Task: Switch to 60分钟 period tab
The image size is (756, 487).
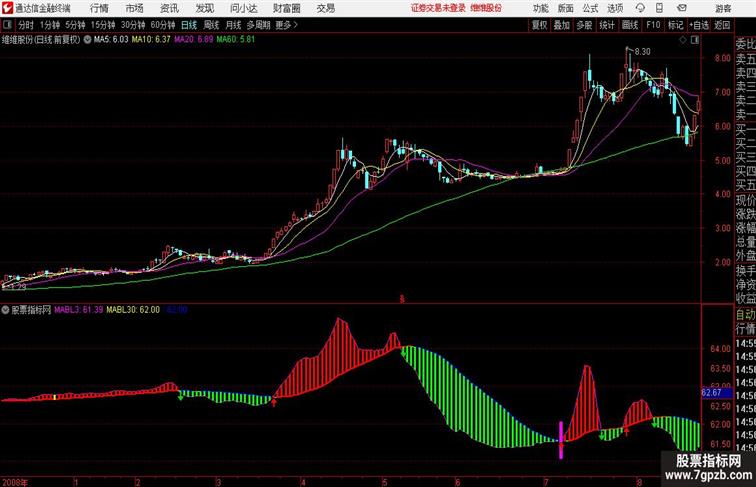Action: click(x=162, y=25)
